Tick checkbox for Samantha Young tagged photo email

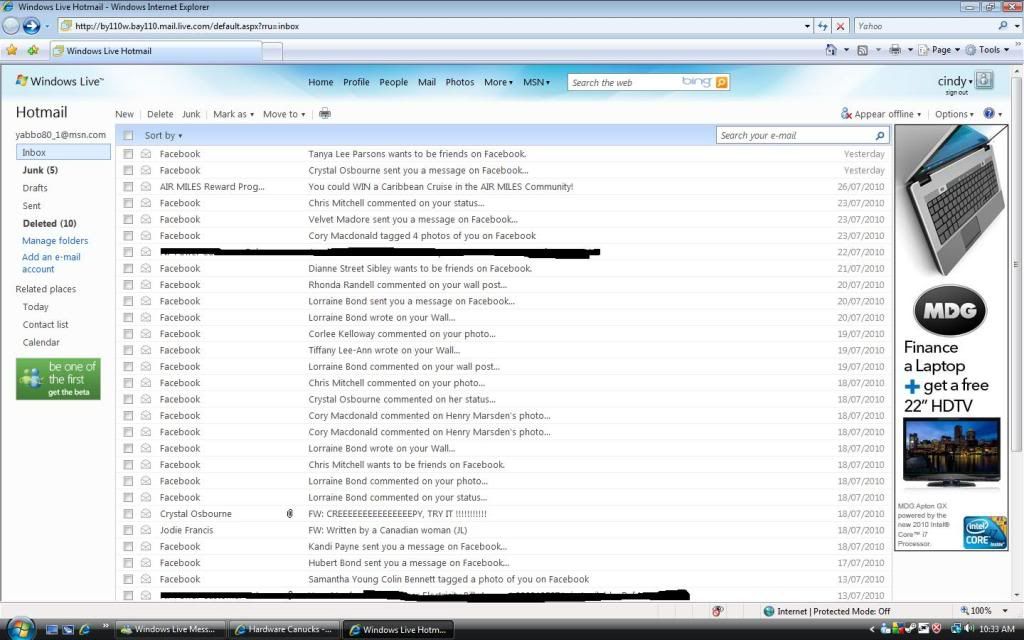click(128, 579)
